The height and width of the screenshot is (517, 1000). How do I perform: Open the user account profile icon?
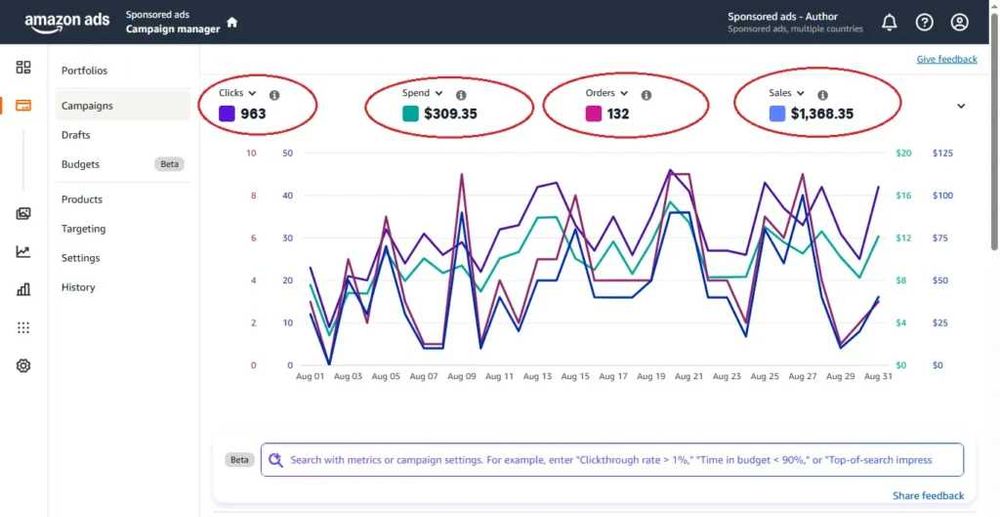click(959, 22)
